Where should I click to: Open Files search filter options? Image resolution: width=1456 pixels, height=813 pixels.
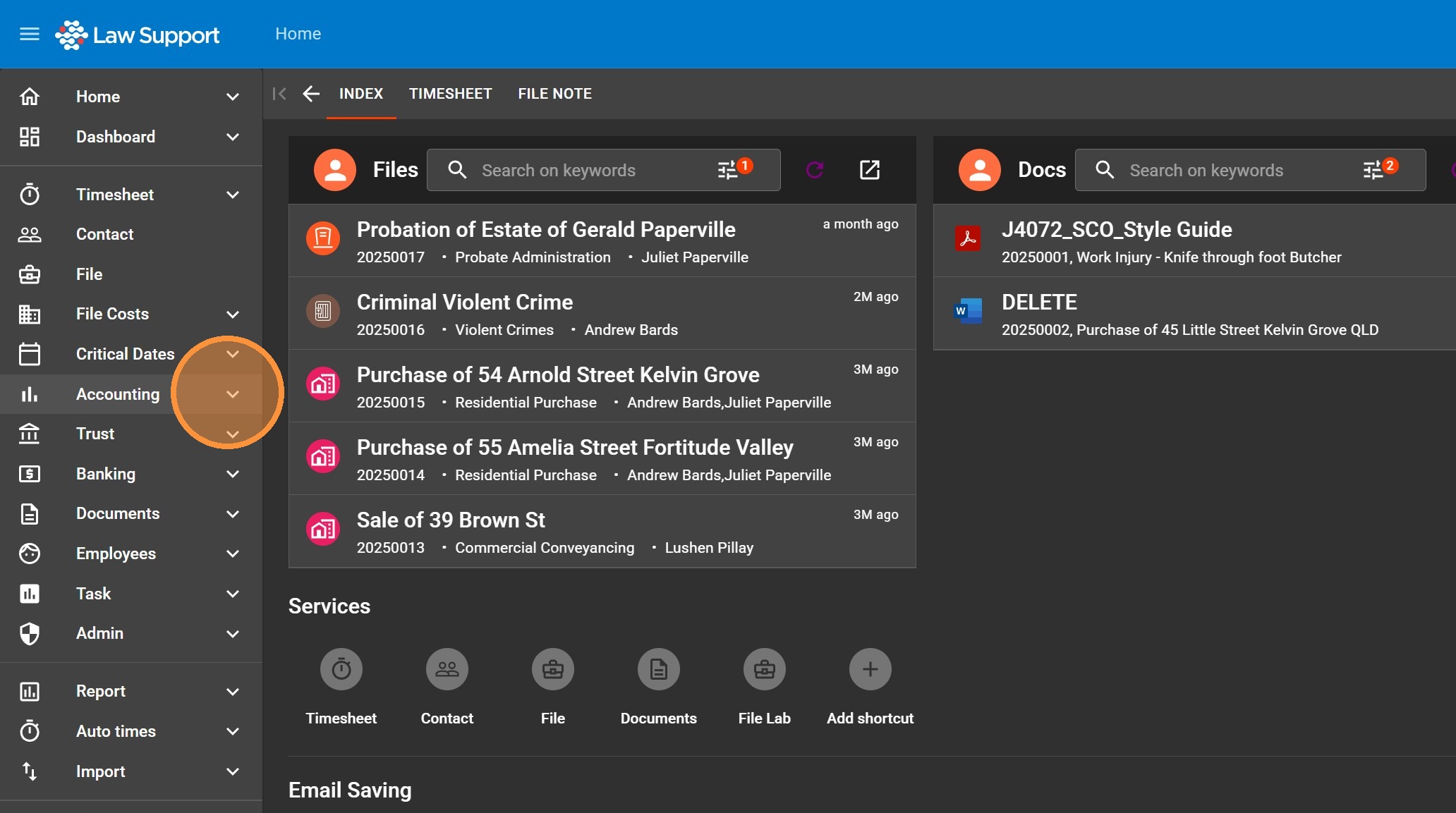pyautogui.click(x=728, y=170)
